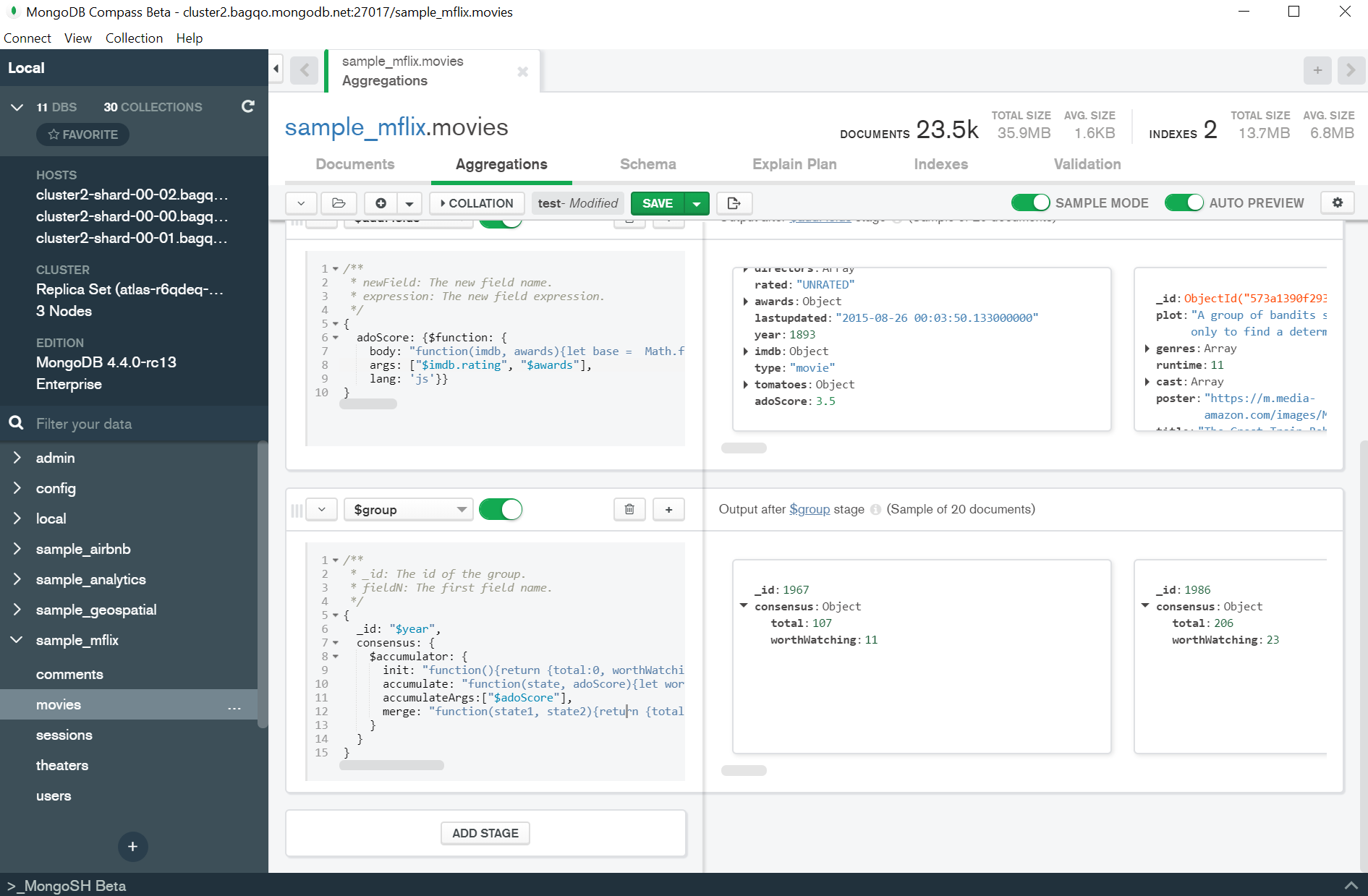Export pipeline to language icon
1368x896 pixels.
pos(734,203)
